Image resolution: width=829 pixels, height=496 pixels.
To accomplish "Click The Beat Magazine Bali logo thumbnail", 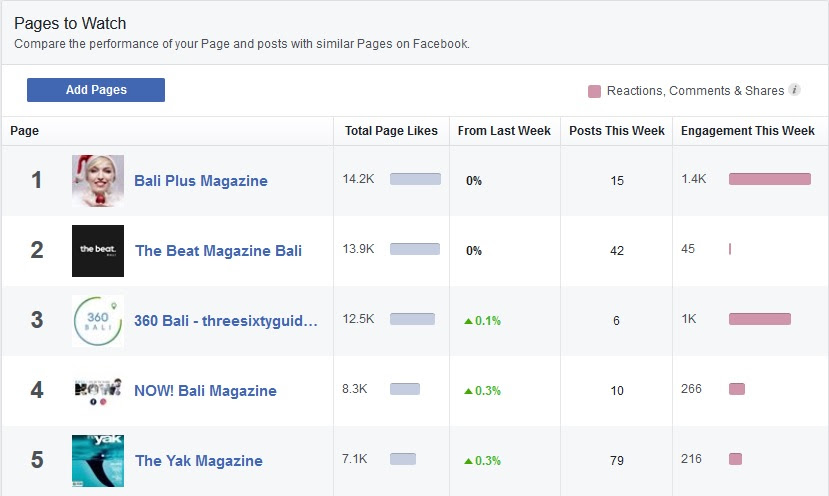I will click(x=98, y=251).
